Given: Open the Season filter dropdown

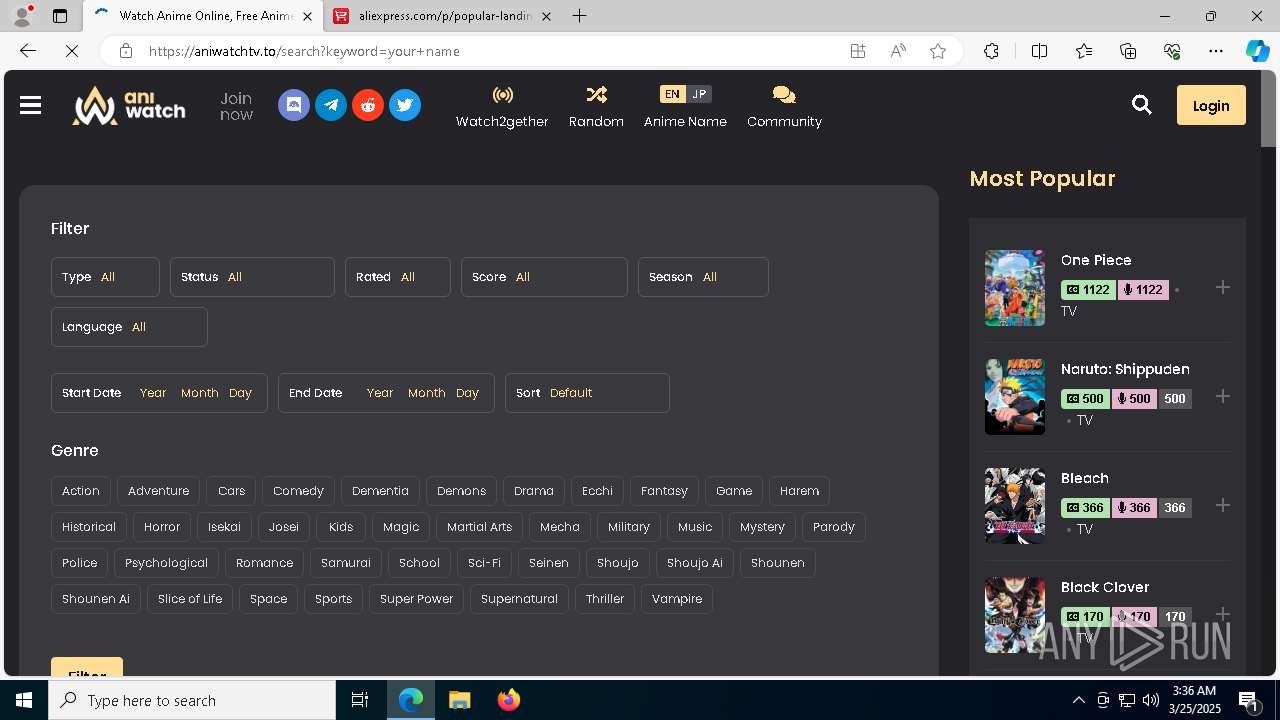Looking at the screenshot, I should [x=703, y=277].
